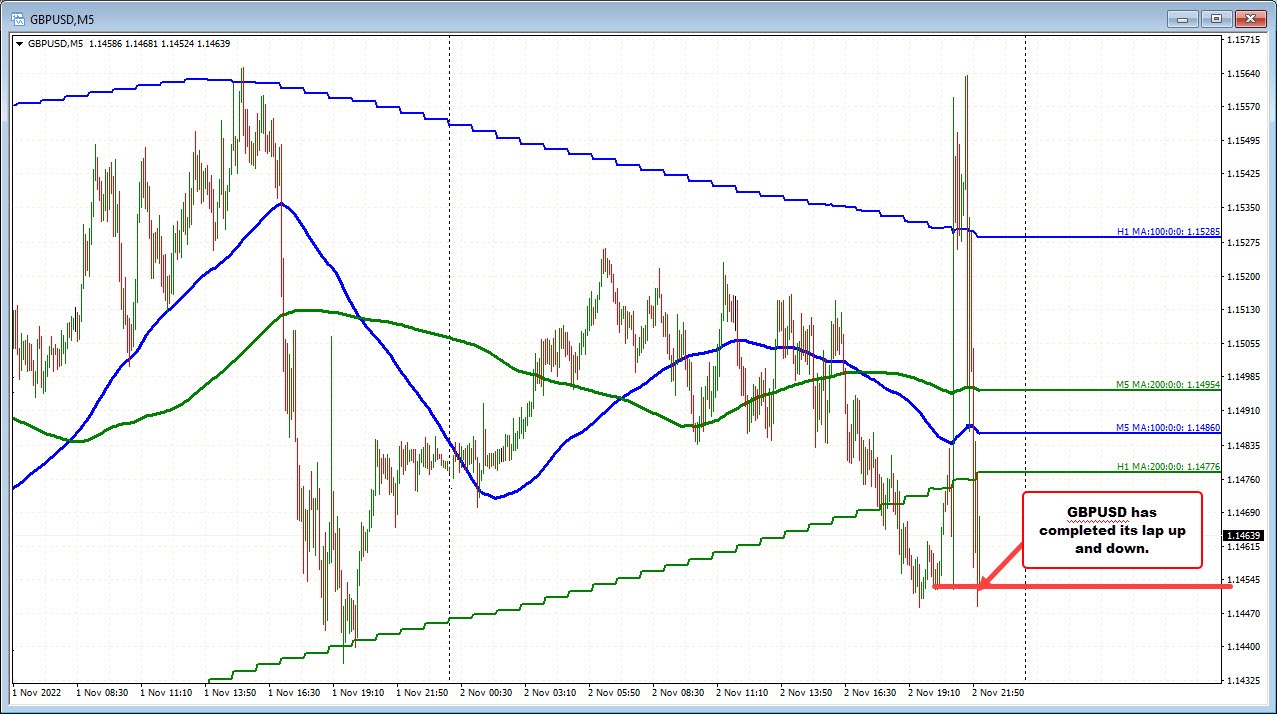Image resolution: width=1277 pixels, height=714 pixels.
Task: Click the 2 Nov 16:30 time label
Action: pyautogui.click(x=871, y=691)
